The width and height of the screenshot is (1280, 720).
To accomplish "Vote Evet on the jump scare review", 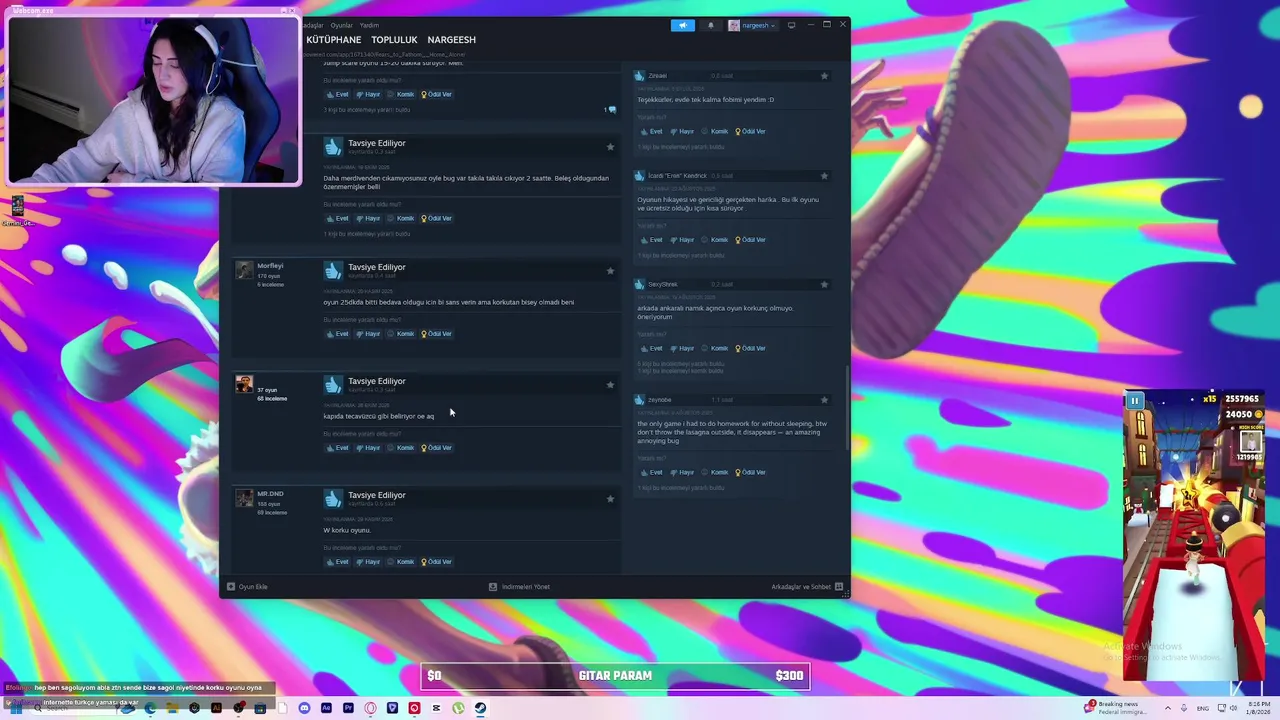I will tap(337, 94).
